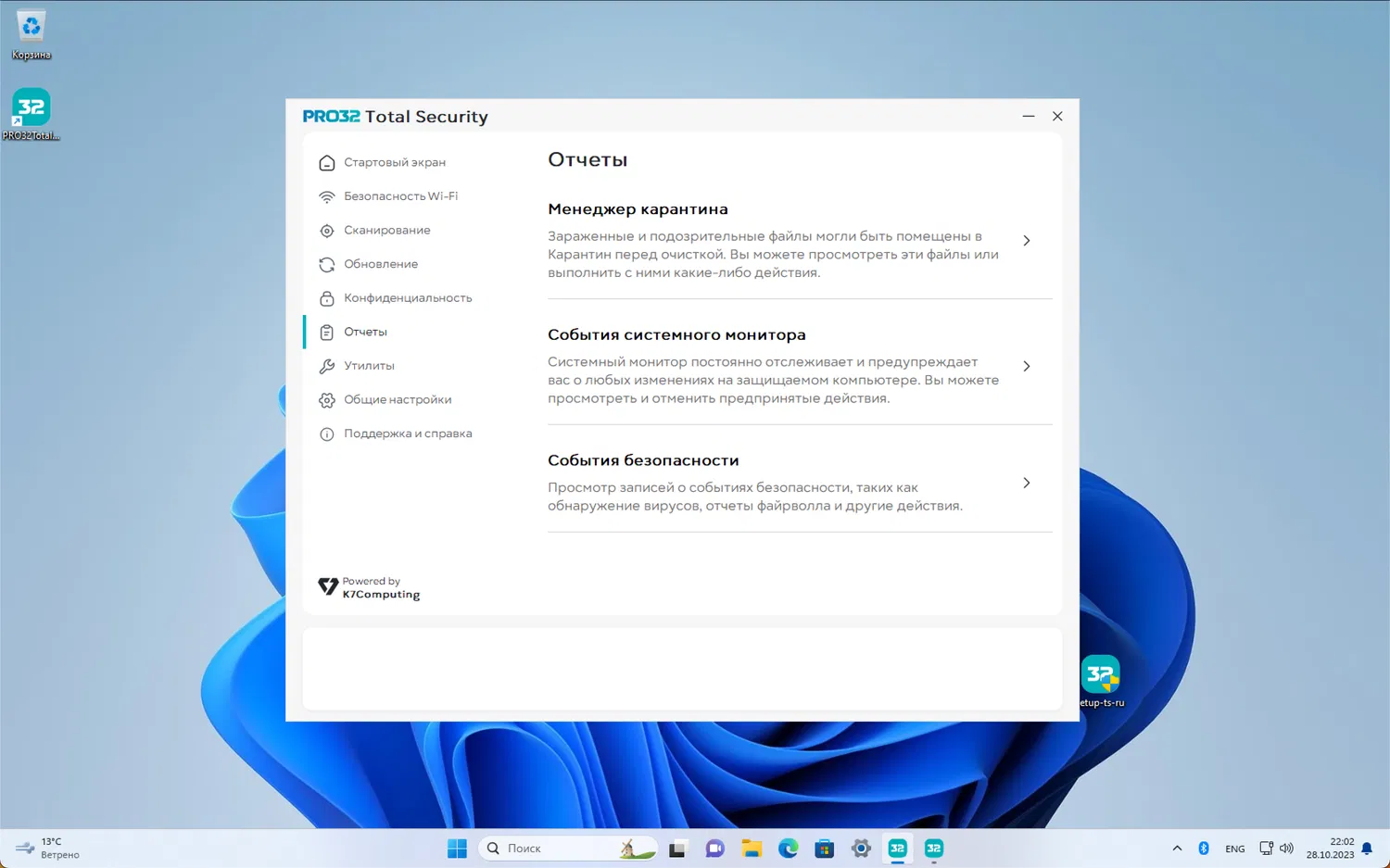Click the home icon beside Стартовый экран
1390x868 pixels.
[326, 163]
